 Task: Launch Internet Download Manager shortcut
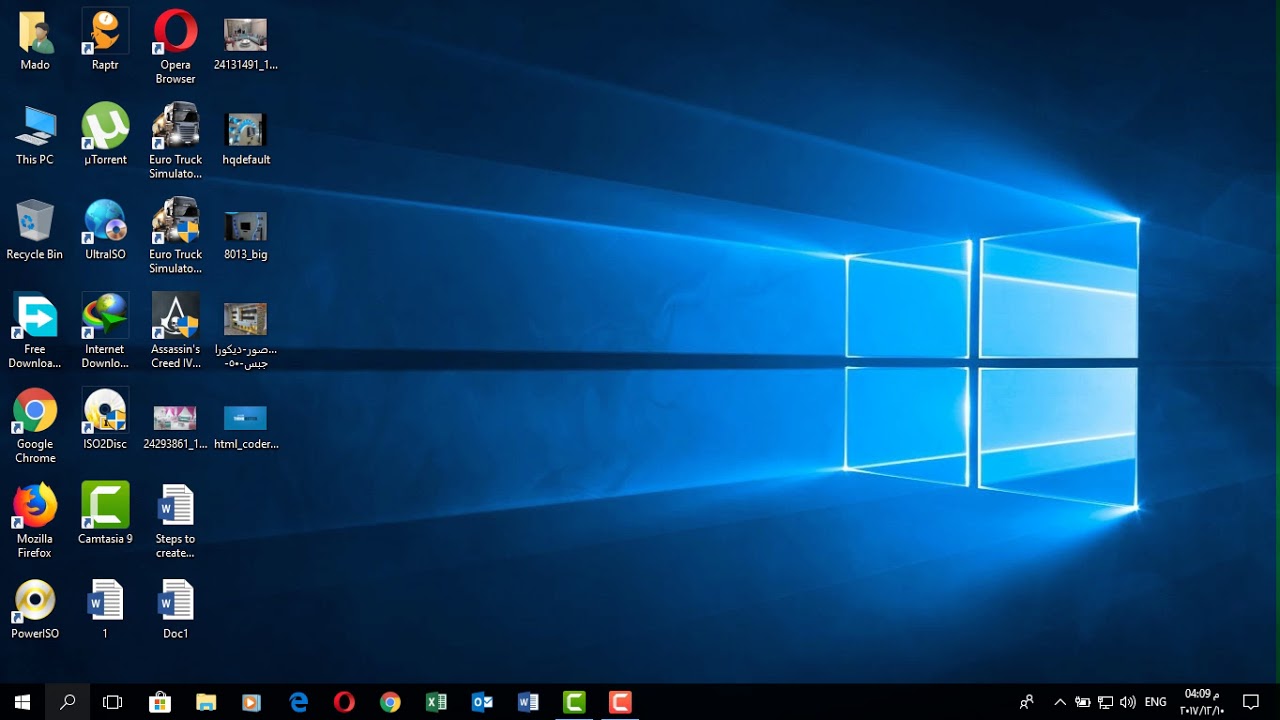[105, 316]
